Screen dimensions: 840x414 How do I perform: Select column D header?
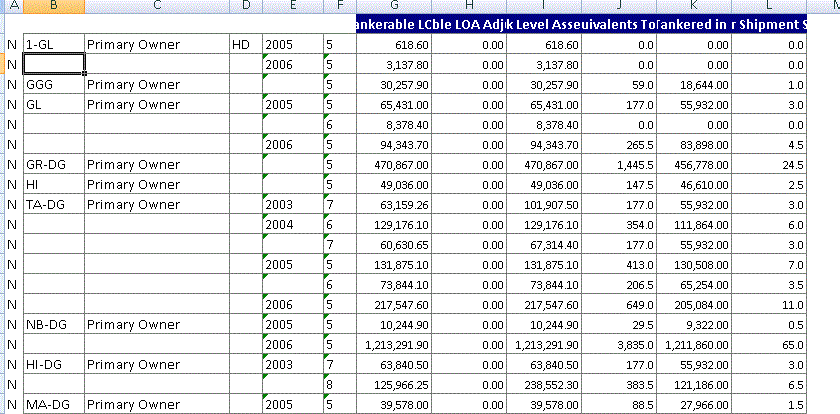point(246,6)
